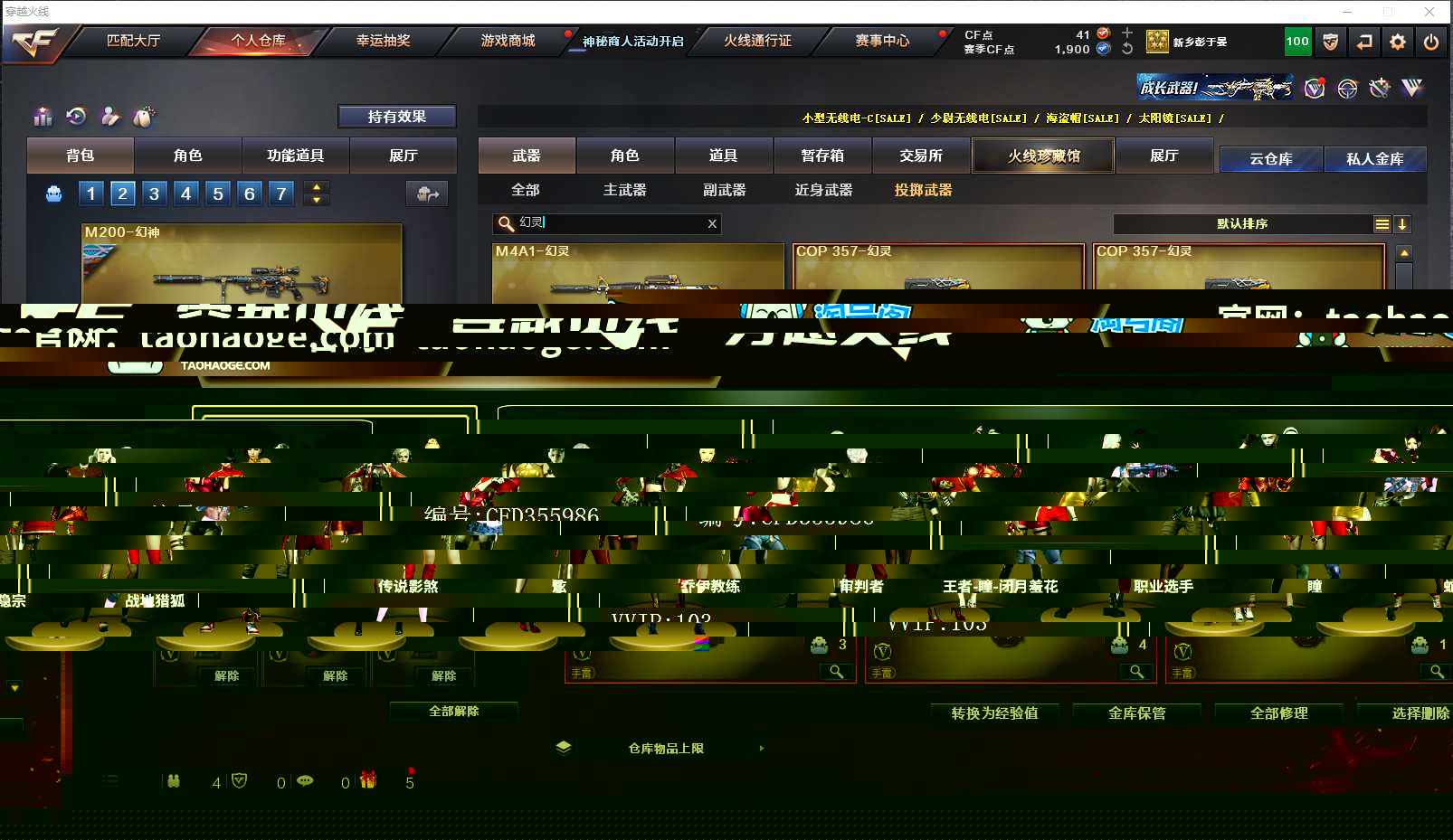Open the 成长武器 promotional banner
The image size is (1453, 840).
(1215, 88)
